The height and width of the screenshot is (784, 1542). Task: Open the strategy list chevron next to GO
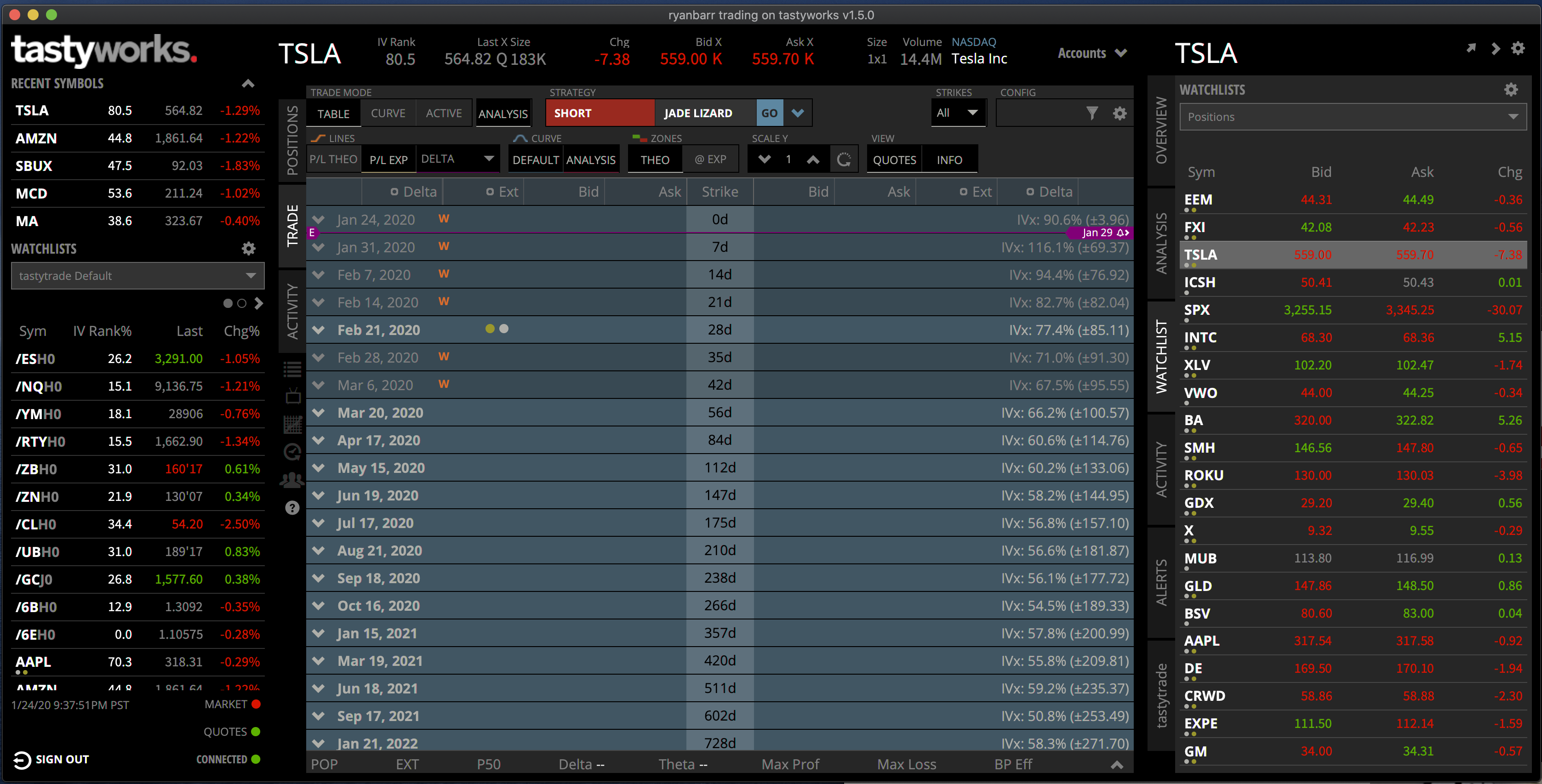[797, 113]
